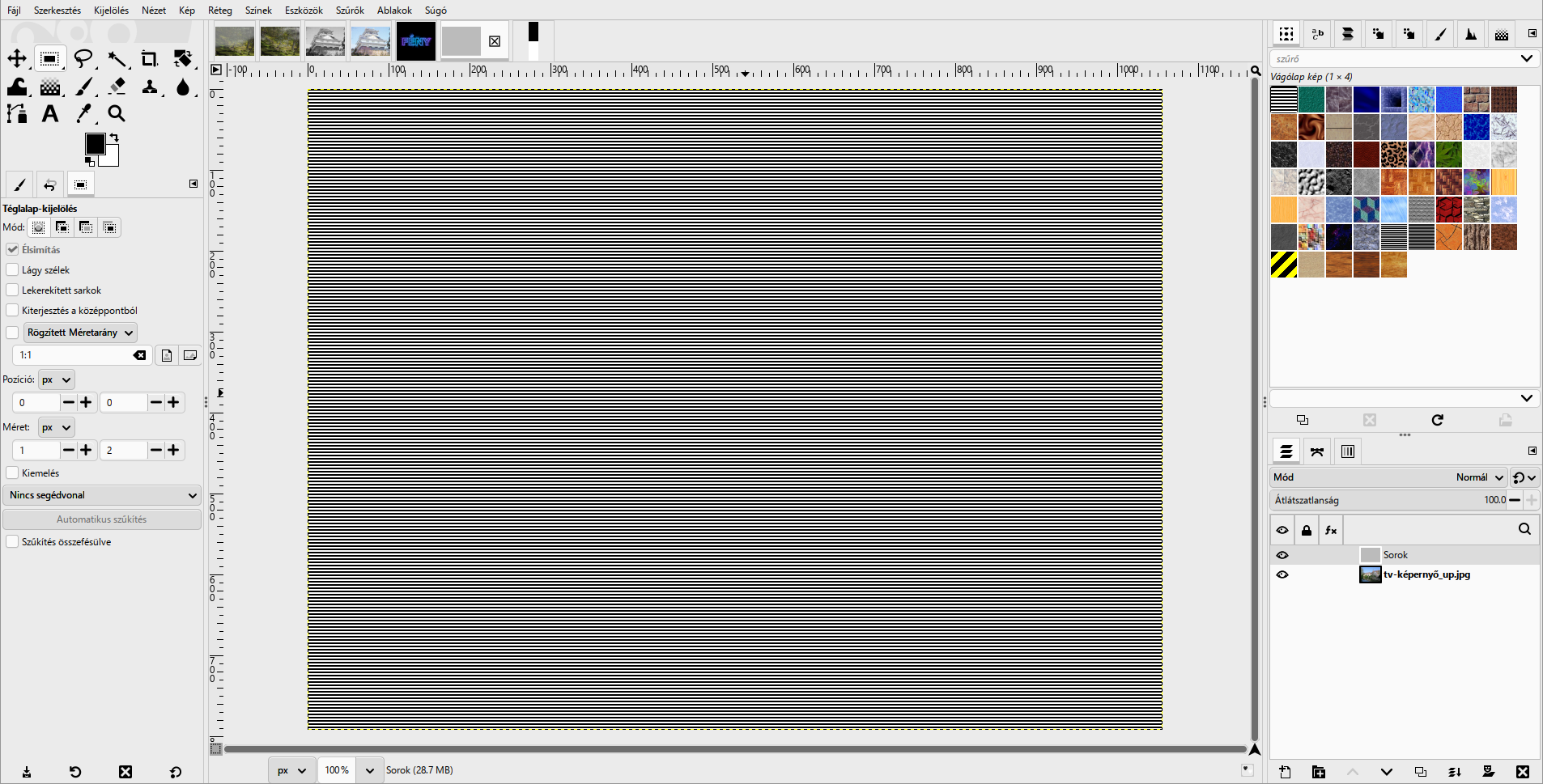Click Automatikus szűkítés button
Image resolution: width=1543 pixels, height=784 pixels.
pos(102,519)
